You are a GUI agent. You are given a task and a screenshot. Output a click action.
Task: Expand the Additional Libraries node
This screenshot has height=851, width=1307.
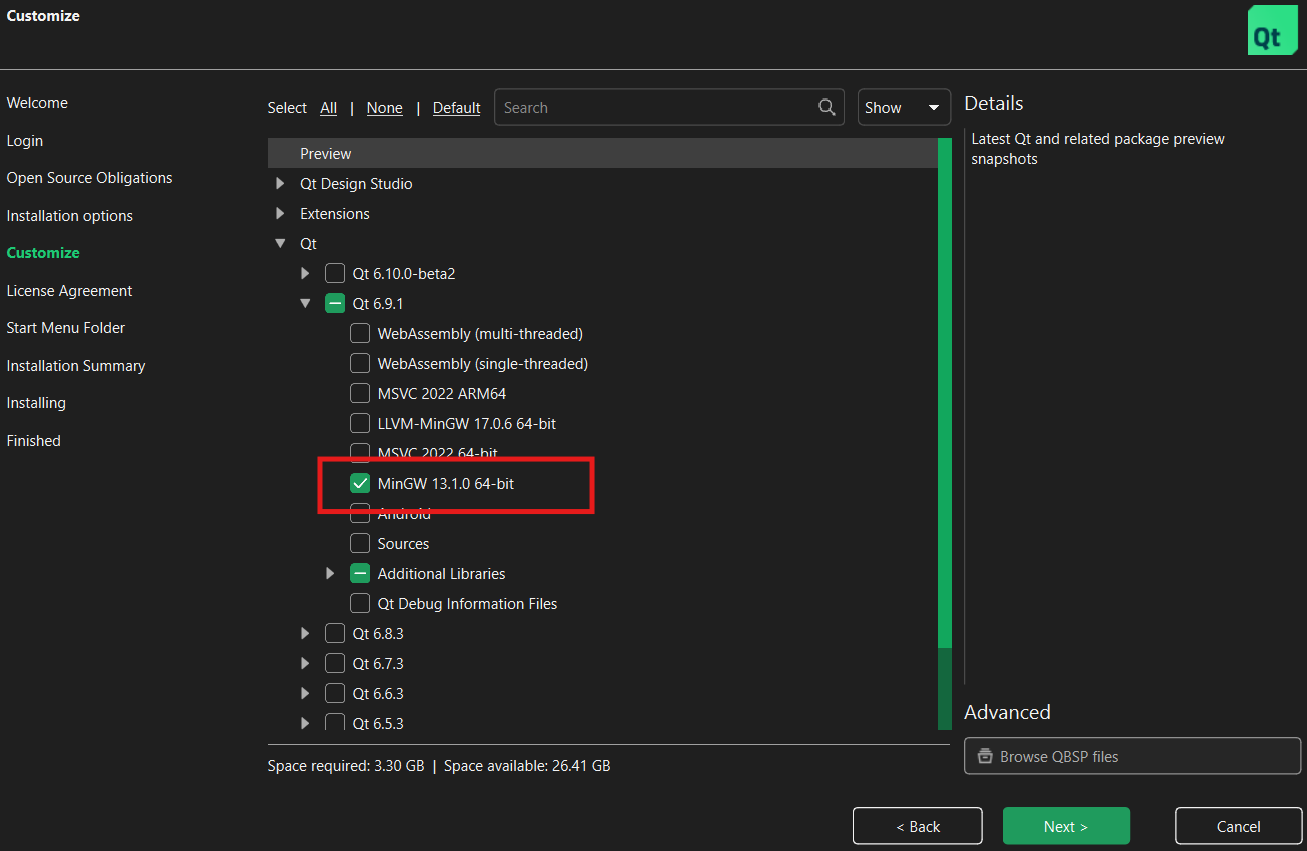click(330, 573)
